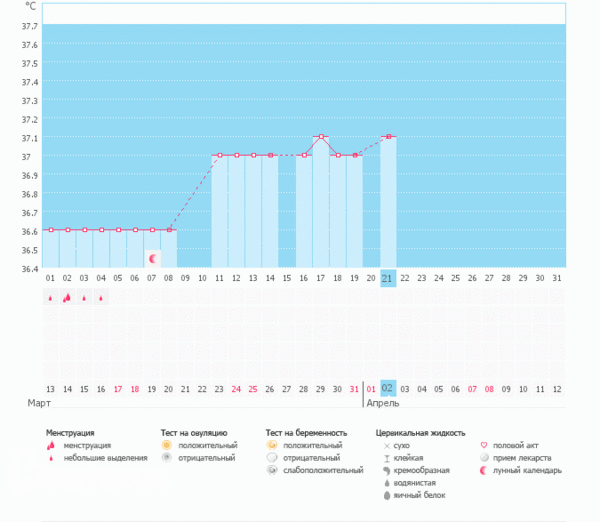Click the menstruation drop icon under day 02

[67, 297]
